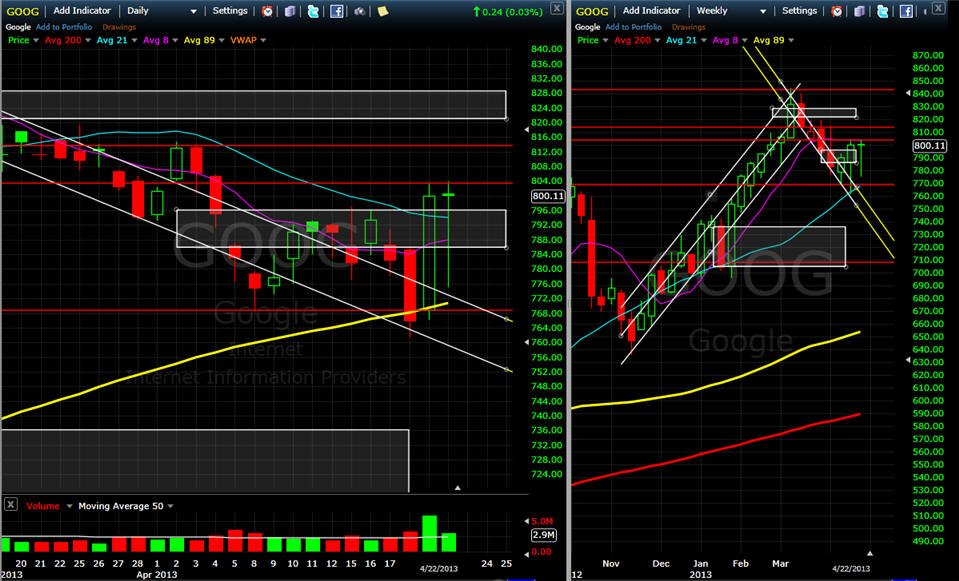Click GOOG ticker symbol on Daily chart

23,11
